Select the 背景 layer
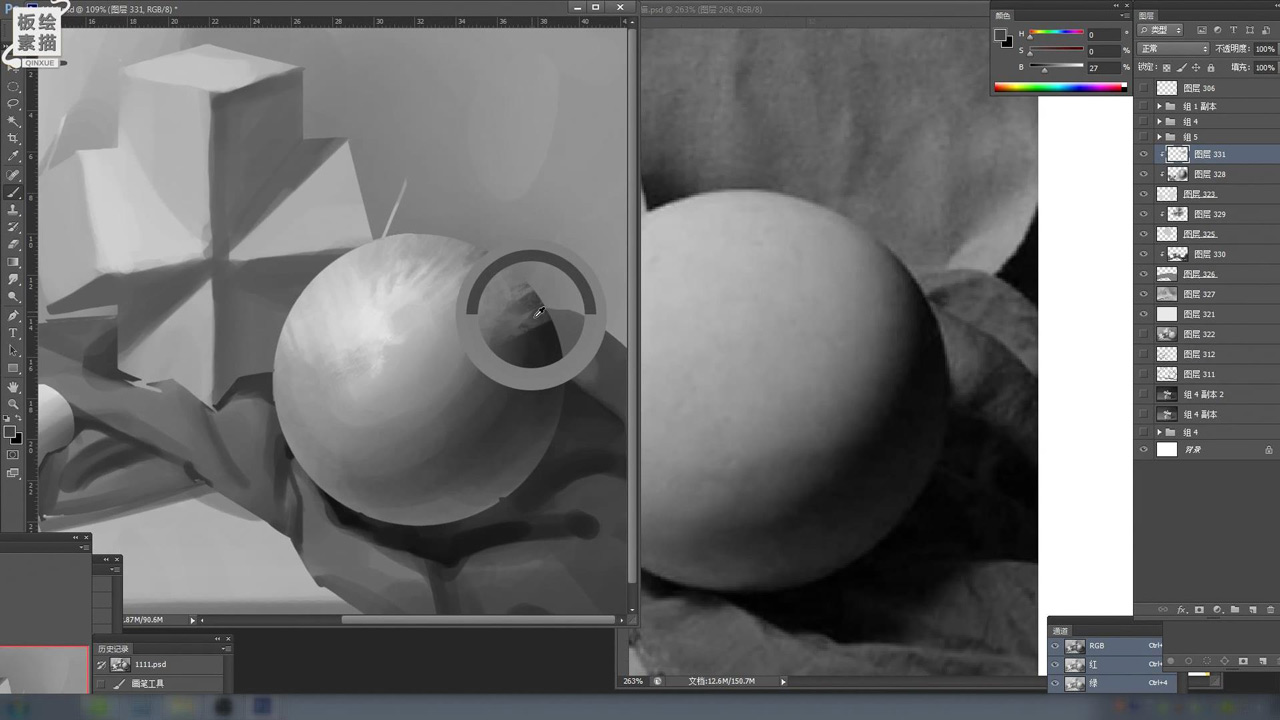The height and width of the screenshot is (720, 1280). point(1193,450)
